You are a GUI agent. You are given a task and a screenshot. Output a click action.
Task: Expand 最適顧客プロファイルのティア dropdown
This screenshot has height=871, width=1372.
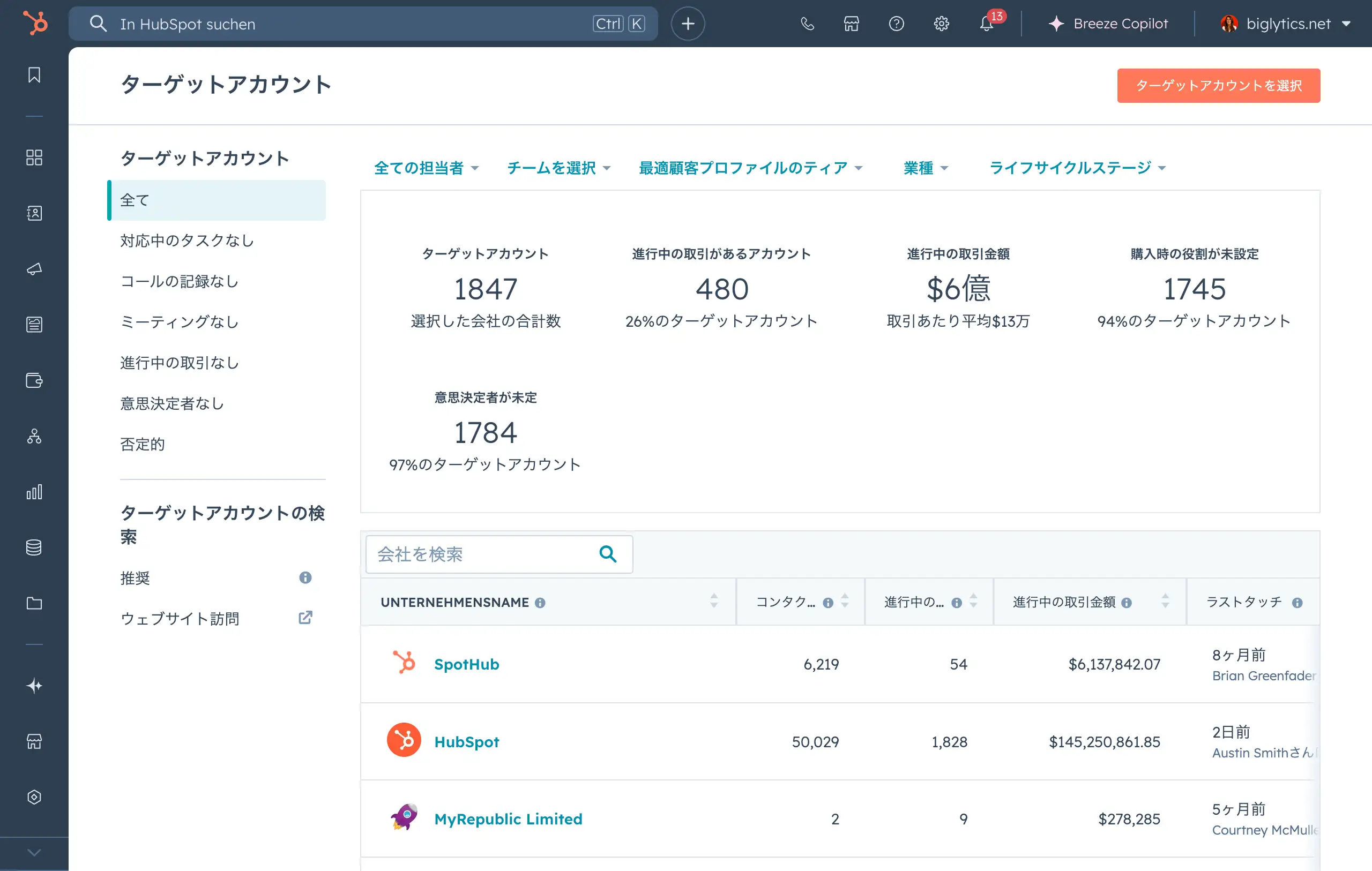pyautogui.click(x=750, y=168)
